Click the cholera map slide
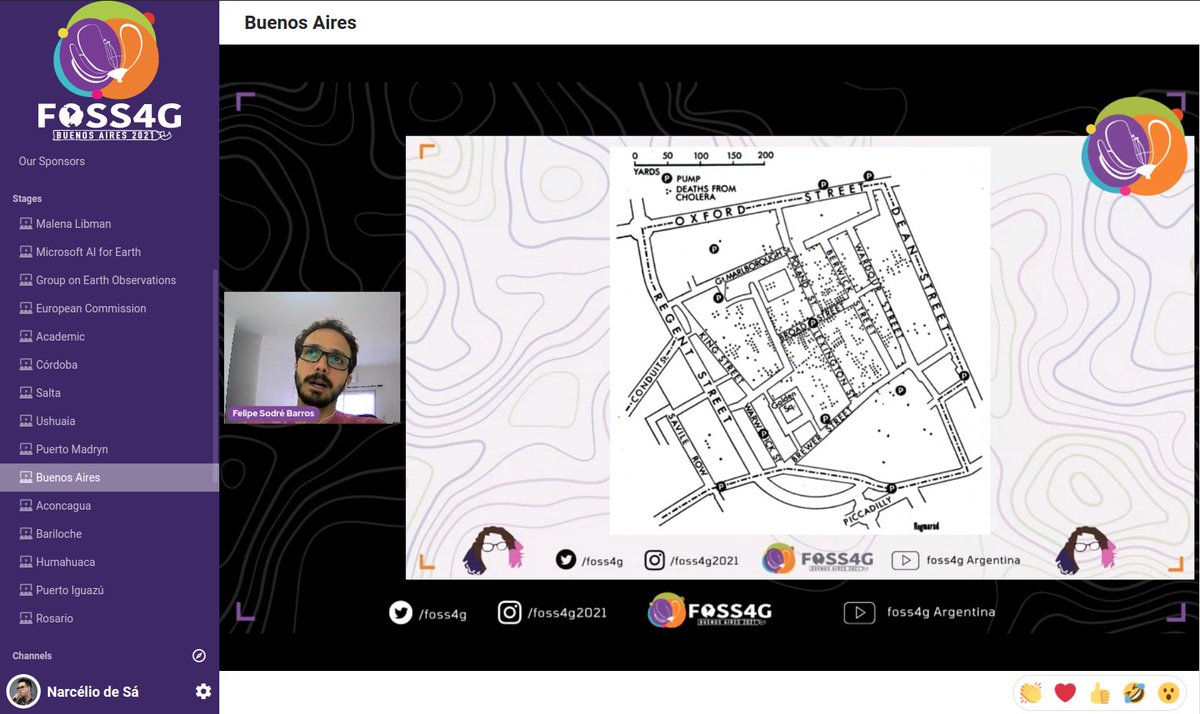 click(800, 340)
